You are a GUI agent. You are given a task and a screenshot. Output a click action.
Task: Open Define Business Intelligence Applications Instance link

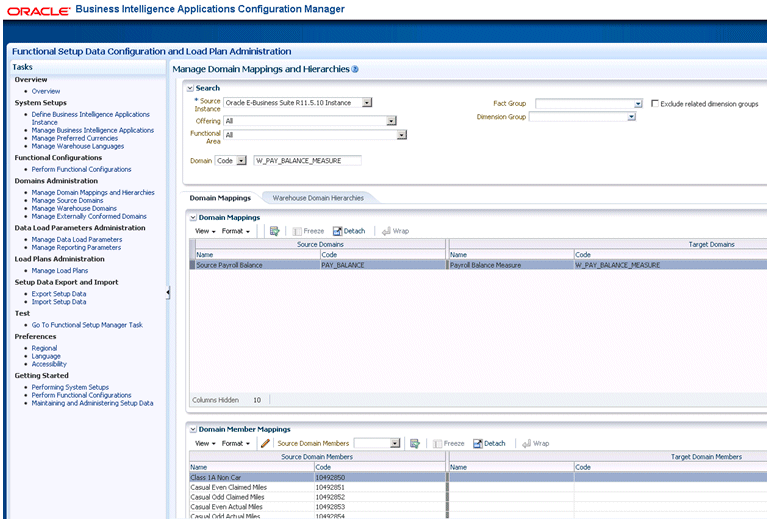point(90,118)
